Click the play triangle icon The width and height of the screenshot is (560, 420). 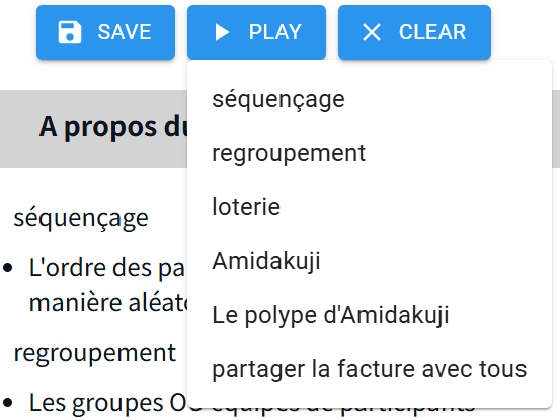click(222, 32)
